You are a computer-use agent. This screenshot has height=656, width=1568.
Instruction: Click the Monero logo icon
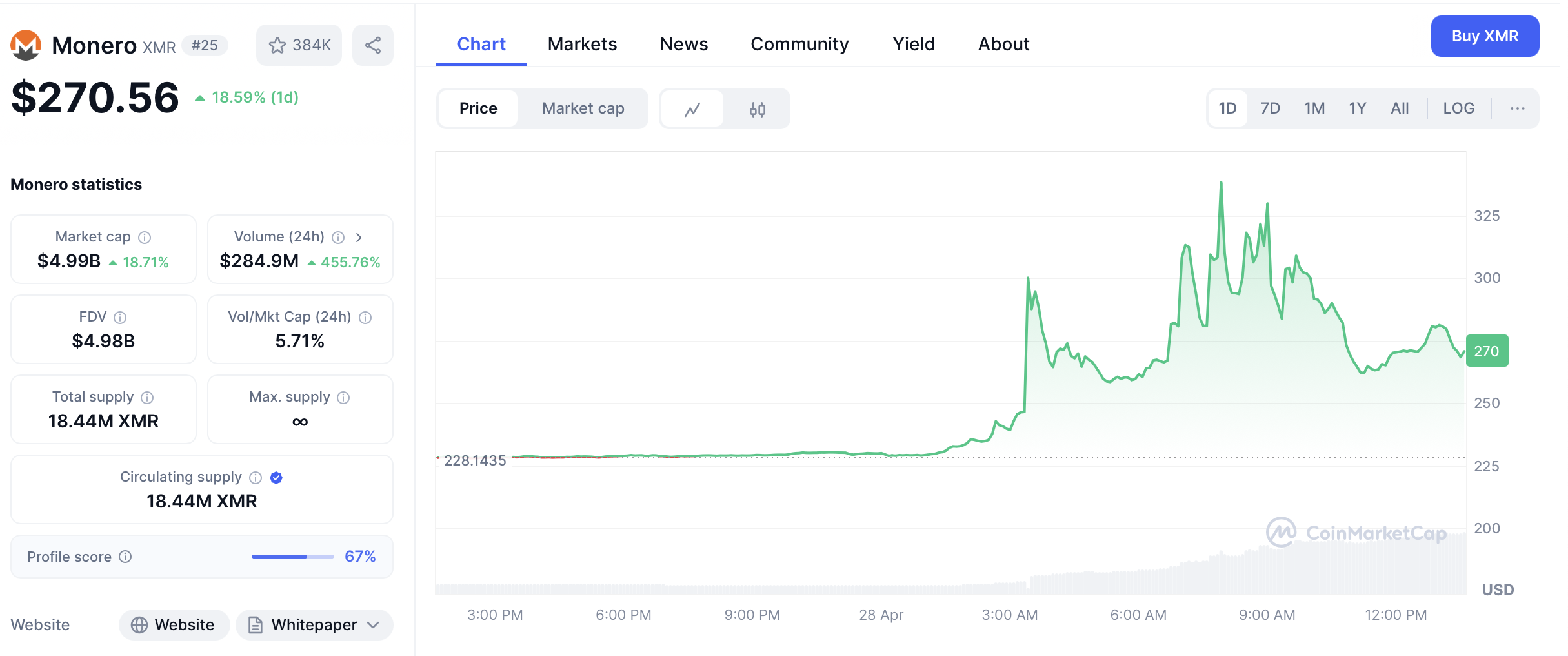26,45
